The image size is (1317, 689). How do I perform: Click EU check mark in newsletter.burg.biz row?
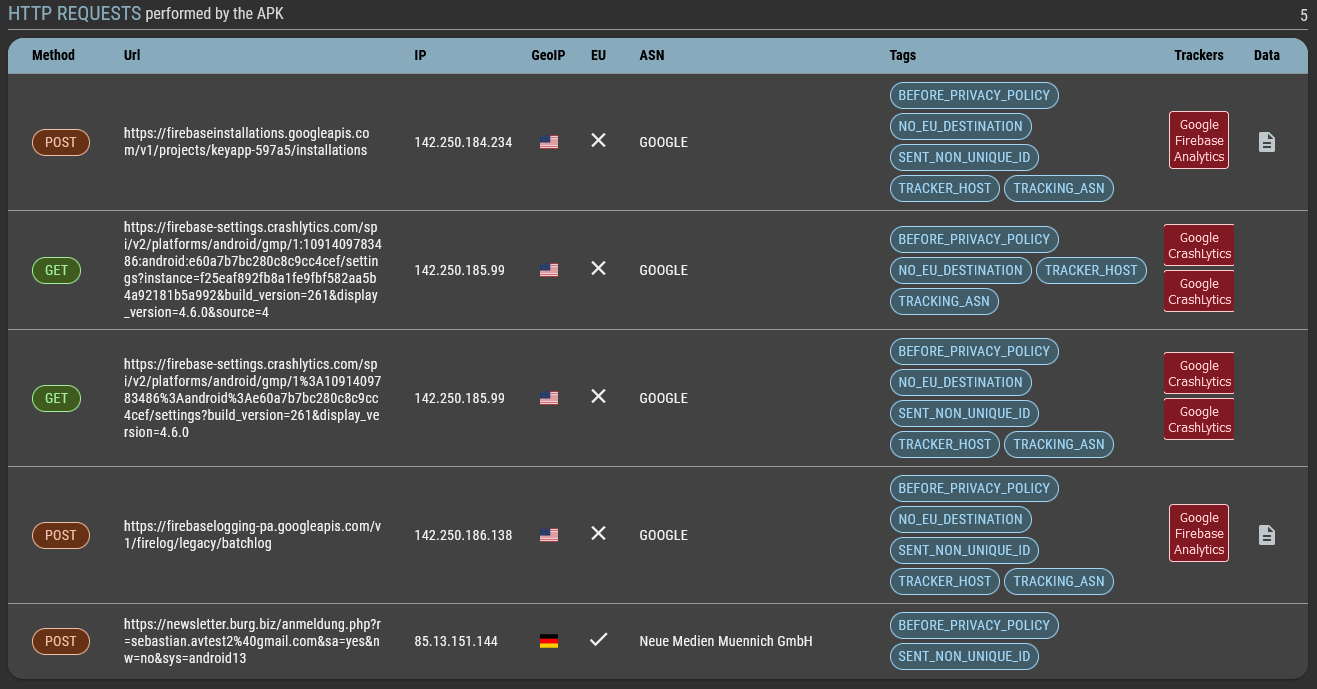pyautogui.click(x=598, y=640)
